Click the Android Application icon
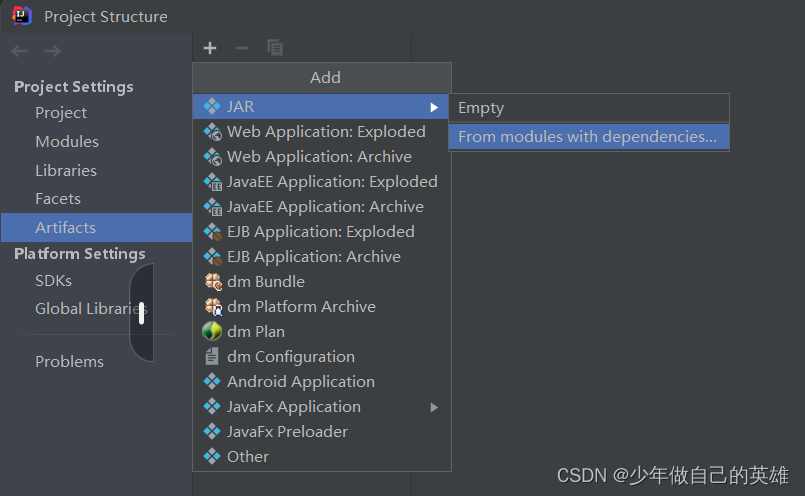This screenshot has height=496, width=805. [212, 381]
